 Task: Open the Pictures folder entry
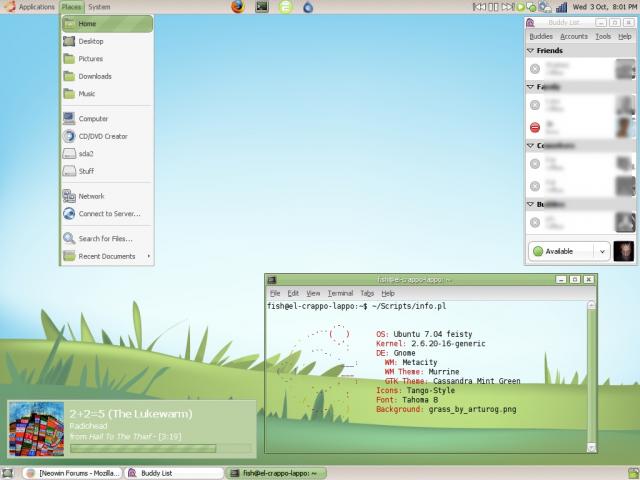click(x=107, y=59)
